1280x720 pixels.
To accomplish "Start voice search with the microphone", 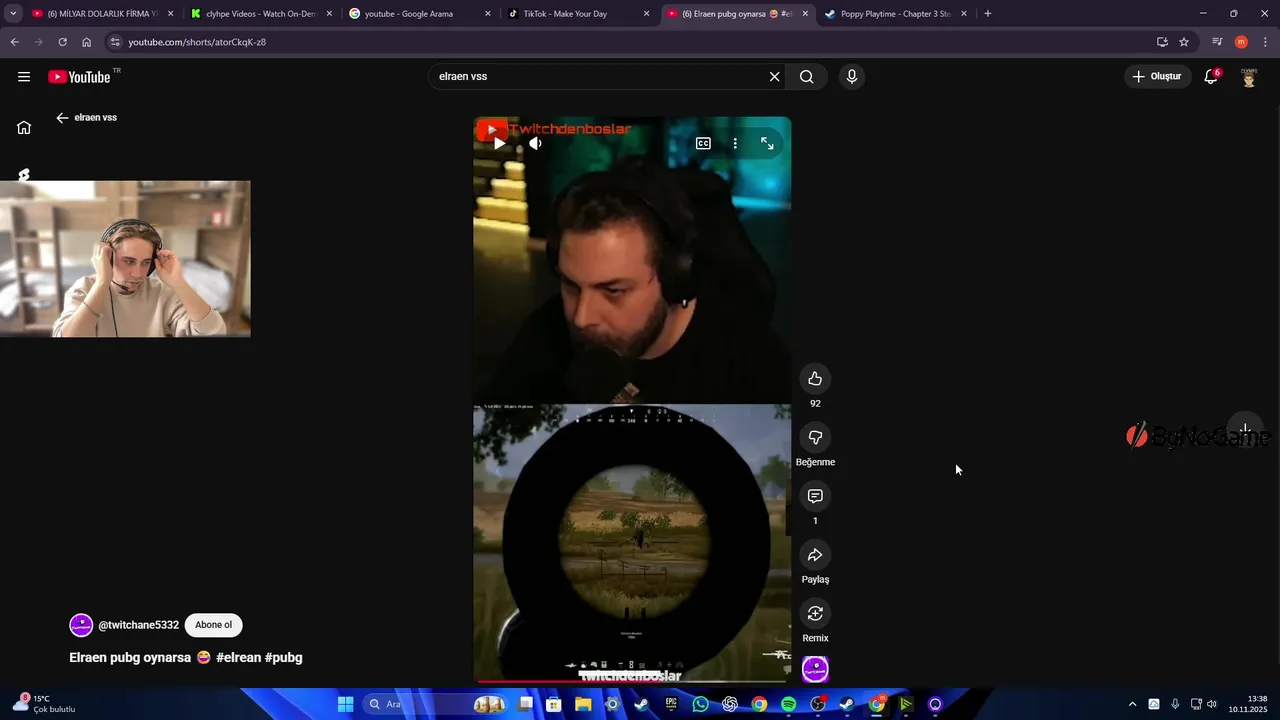I will (852, 77).
